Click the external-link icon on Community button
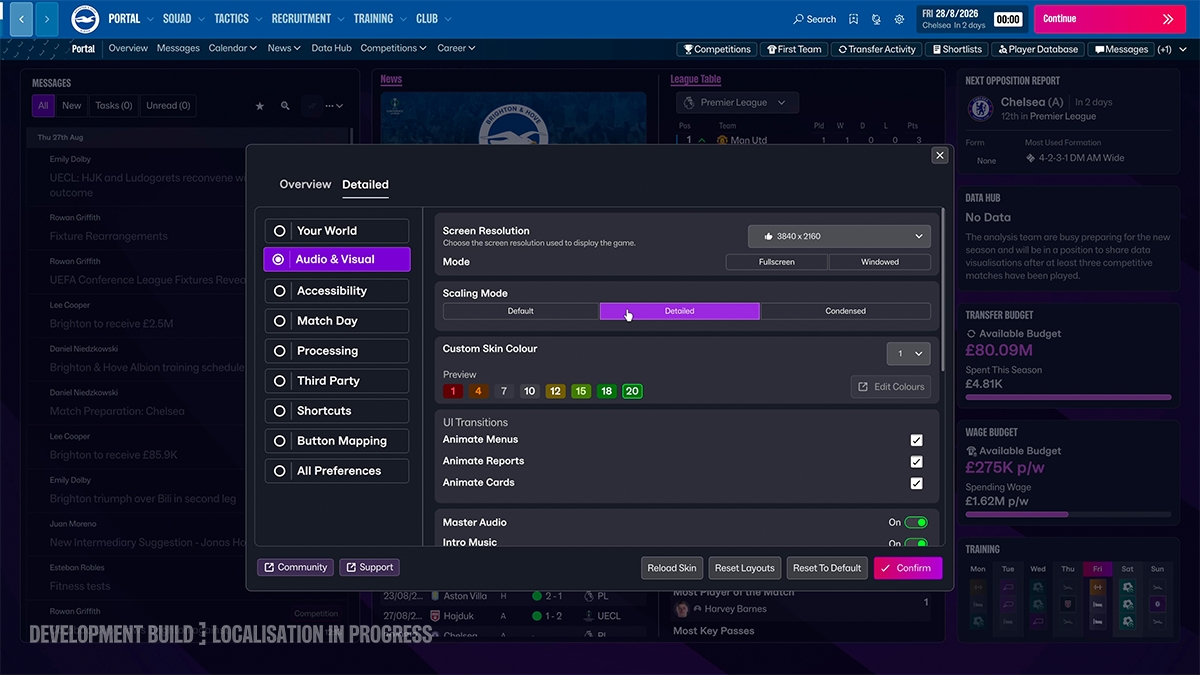Screen dimensions: 1200x675 [x=269, y=567]
